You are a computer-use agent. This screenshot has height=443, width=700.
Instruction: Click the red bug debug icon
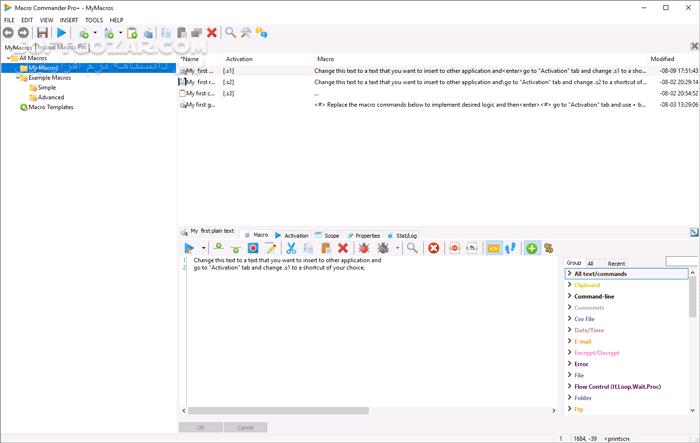point(364,248)
